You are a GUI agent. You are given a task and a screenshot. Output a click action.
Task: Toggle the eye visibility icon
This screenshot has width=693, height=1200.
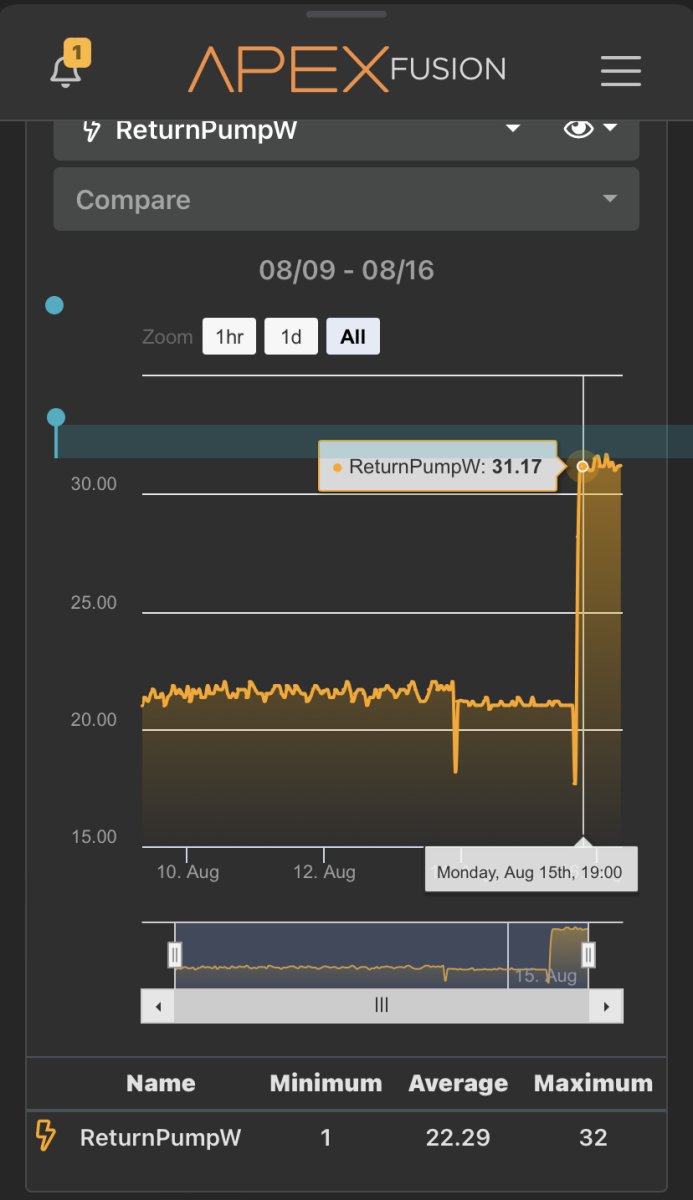[x=578, y=129]
